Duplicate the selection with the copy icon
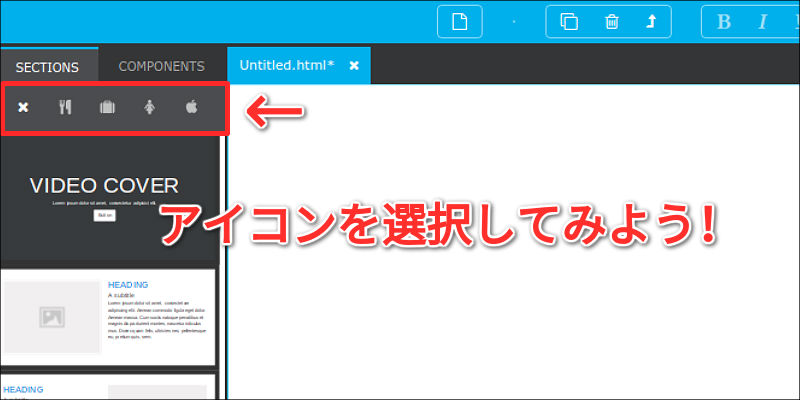The height and width of the screenshot is (400, 800). [569, 22]
